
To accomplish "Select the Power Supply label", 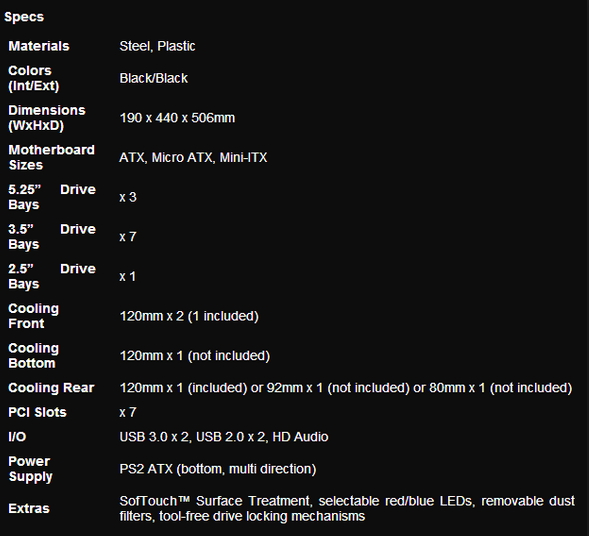I will [30, 469].
